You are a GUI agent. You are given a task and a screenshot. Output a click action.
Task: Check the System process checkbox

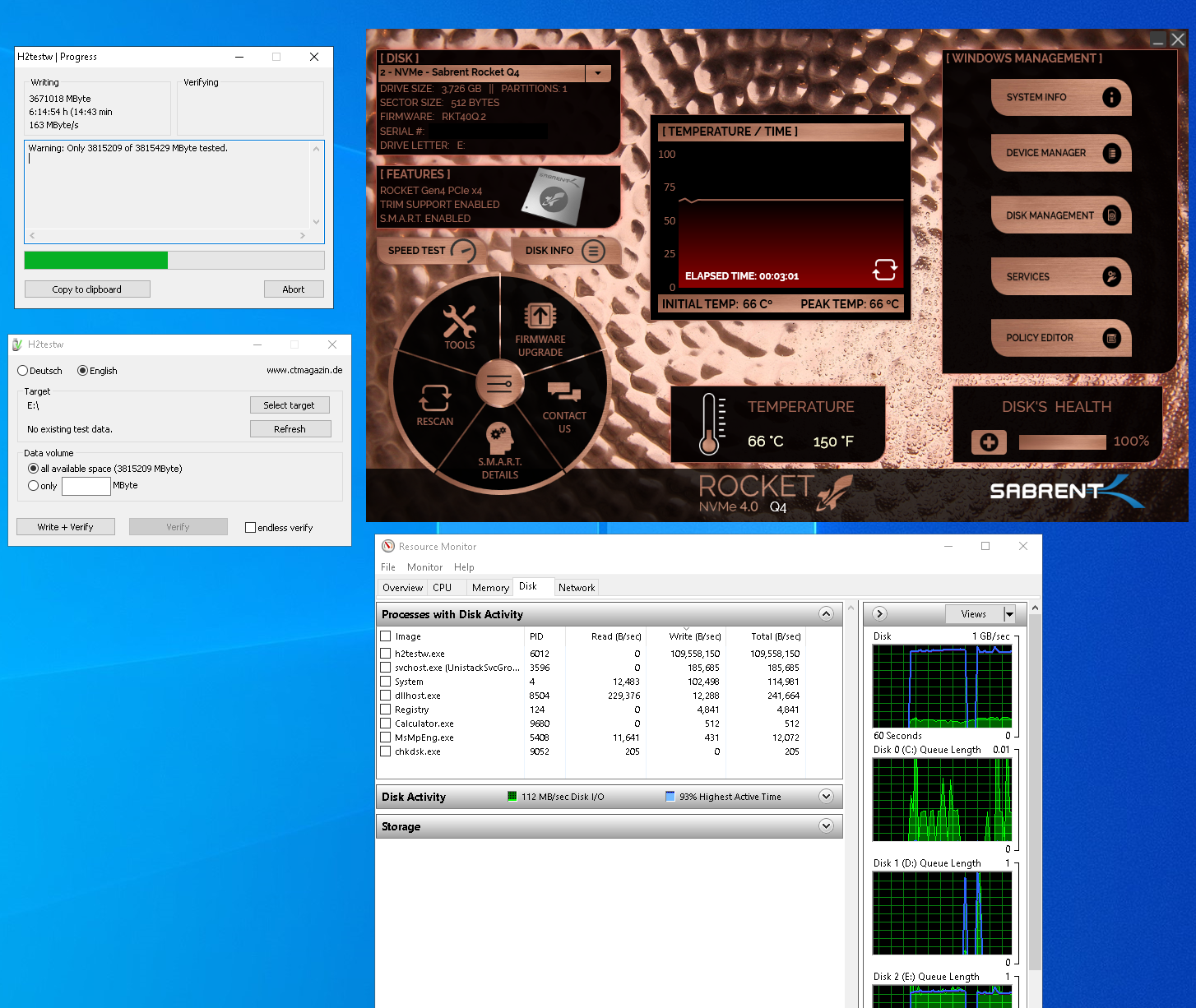(385, 682)
